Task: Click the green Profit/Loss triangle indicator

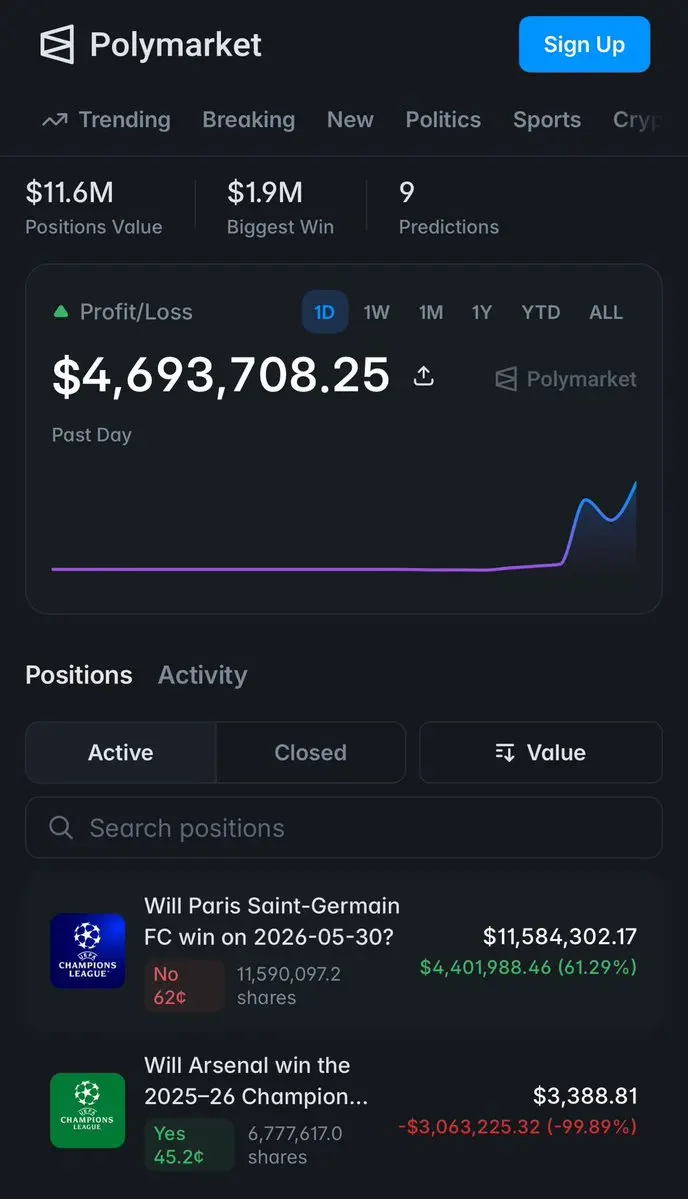Action: tap(60, 311)
